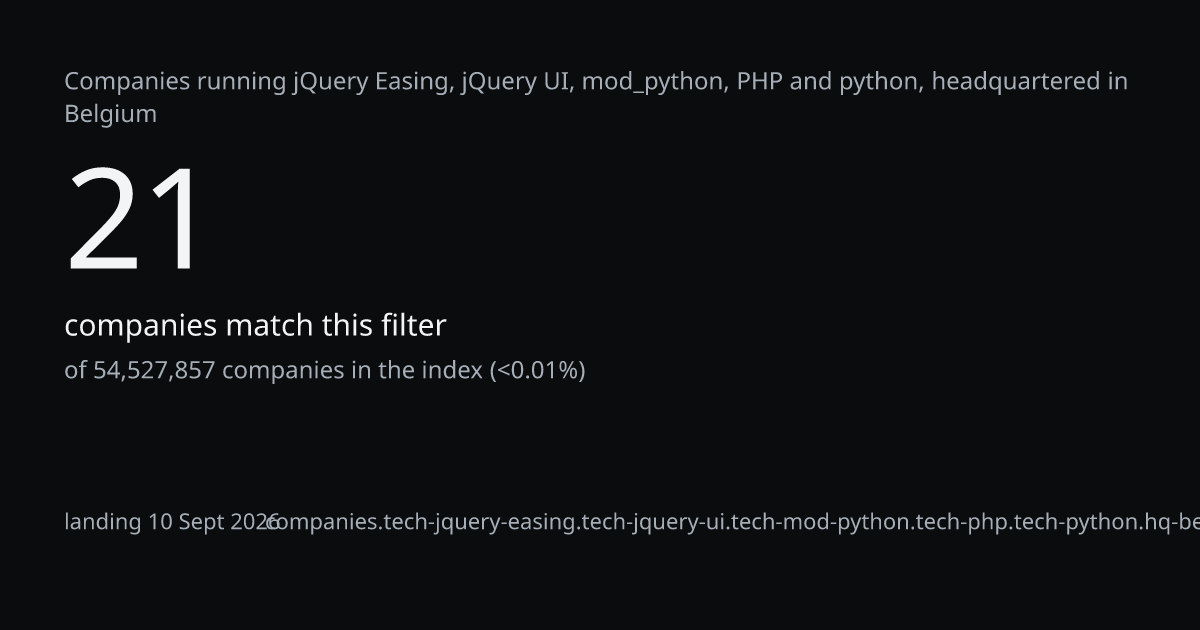Click 'Companies running' at description start
The height and width of the screenshot is (630, 1200).
click(x=176, y=82)
